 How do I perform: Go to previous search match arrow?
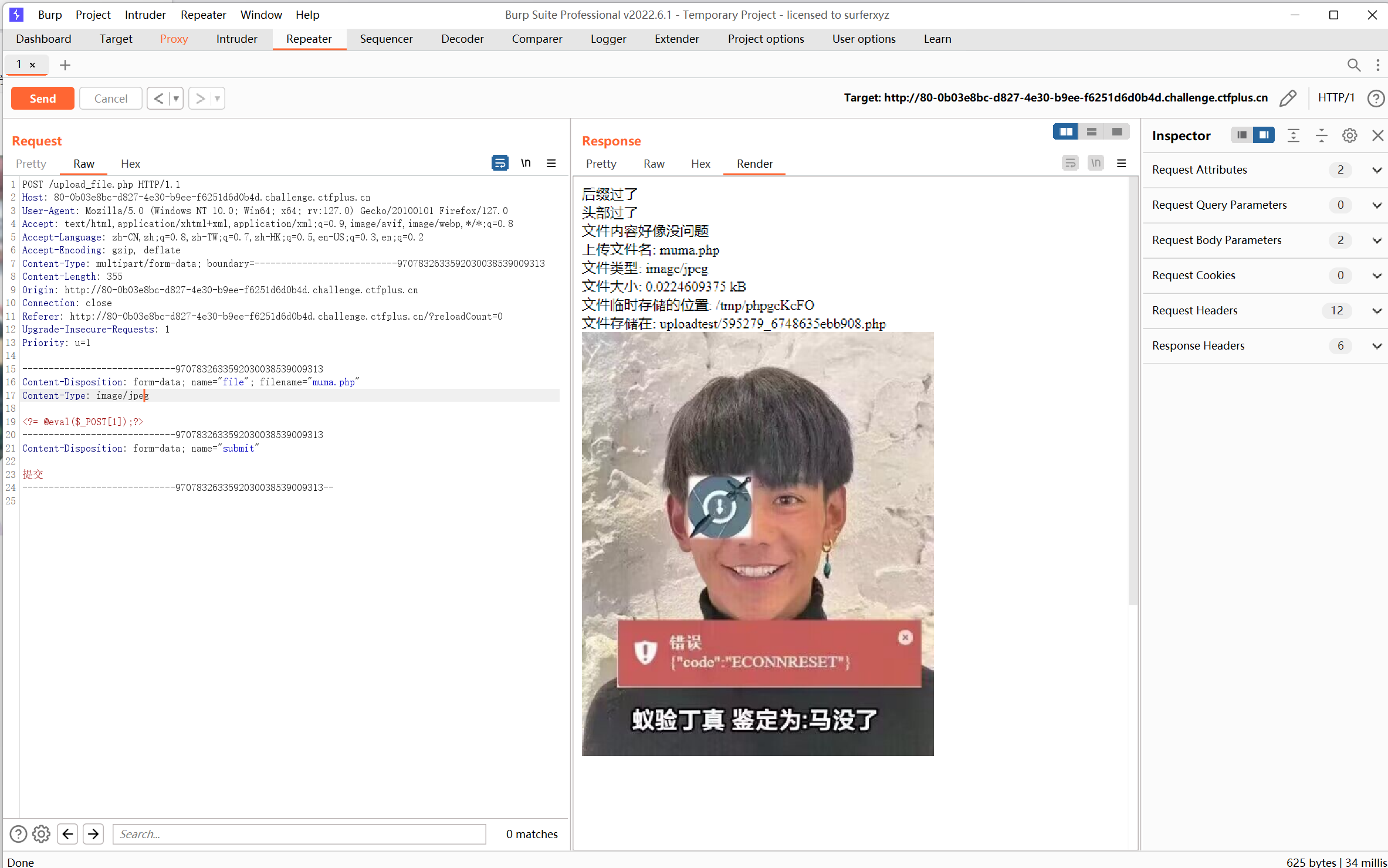click(67, 833)
